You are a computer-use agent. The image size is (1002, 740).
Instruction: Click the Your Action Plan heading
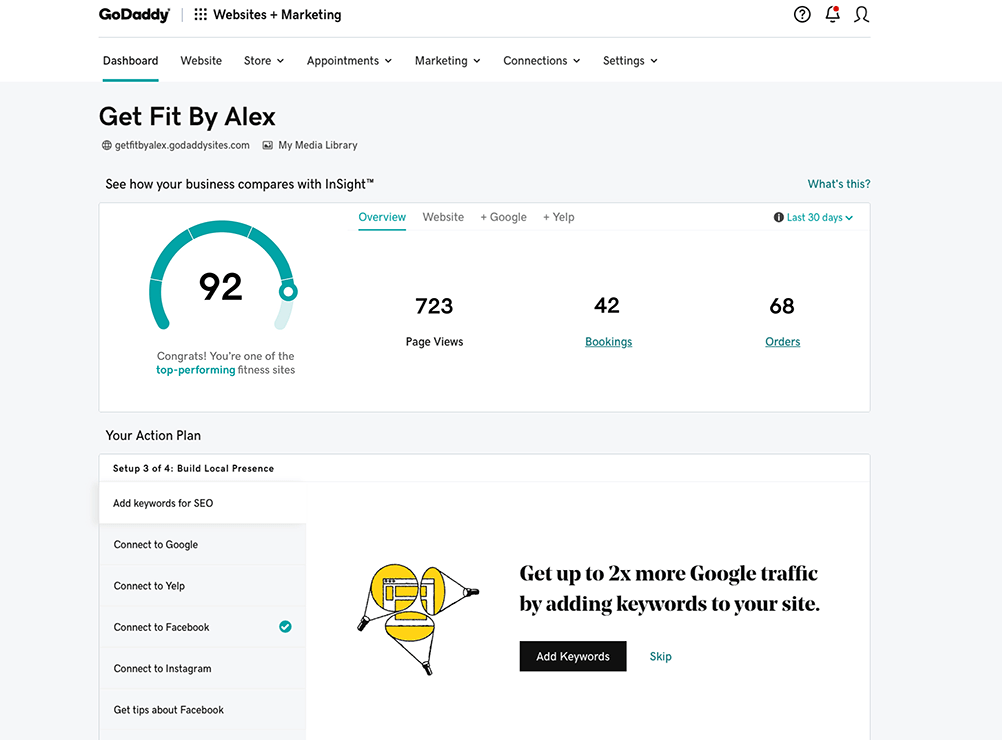[153, 435]
